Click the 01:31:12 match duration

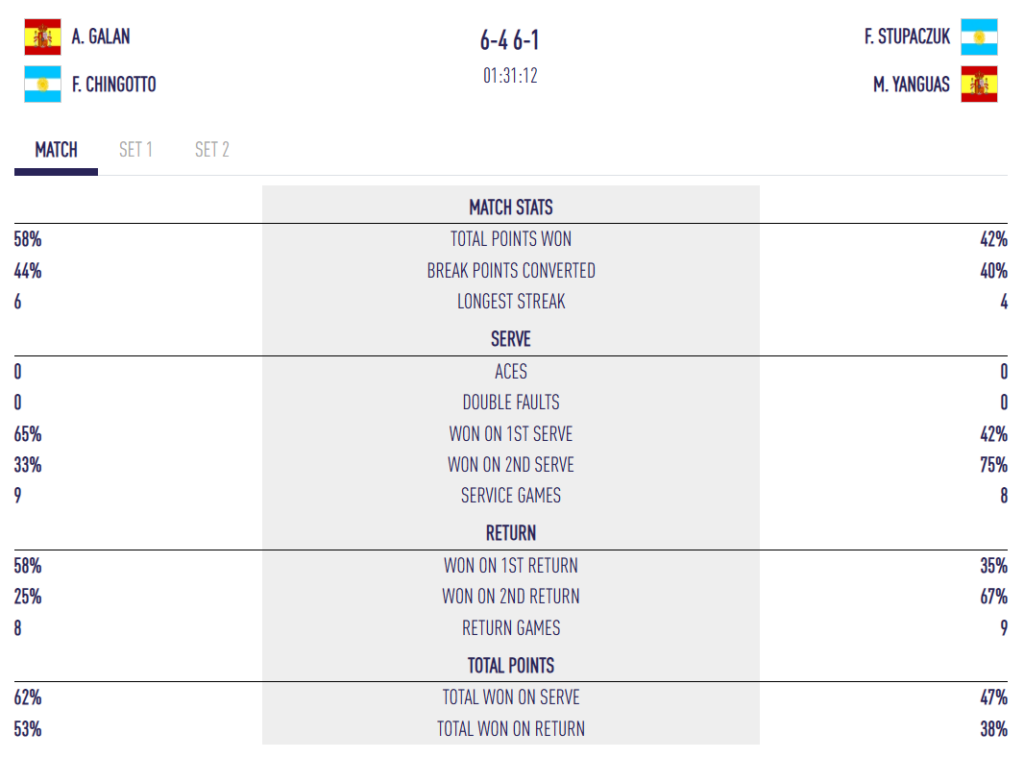point(510,76)
